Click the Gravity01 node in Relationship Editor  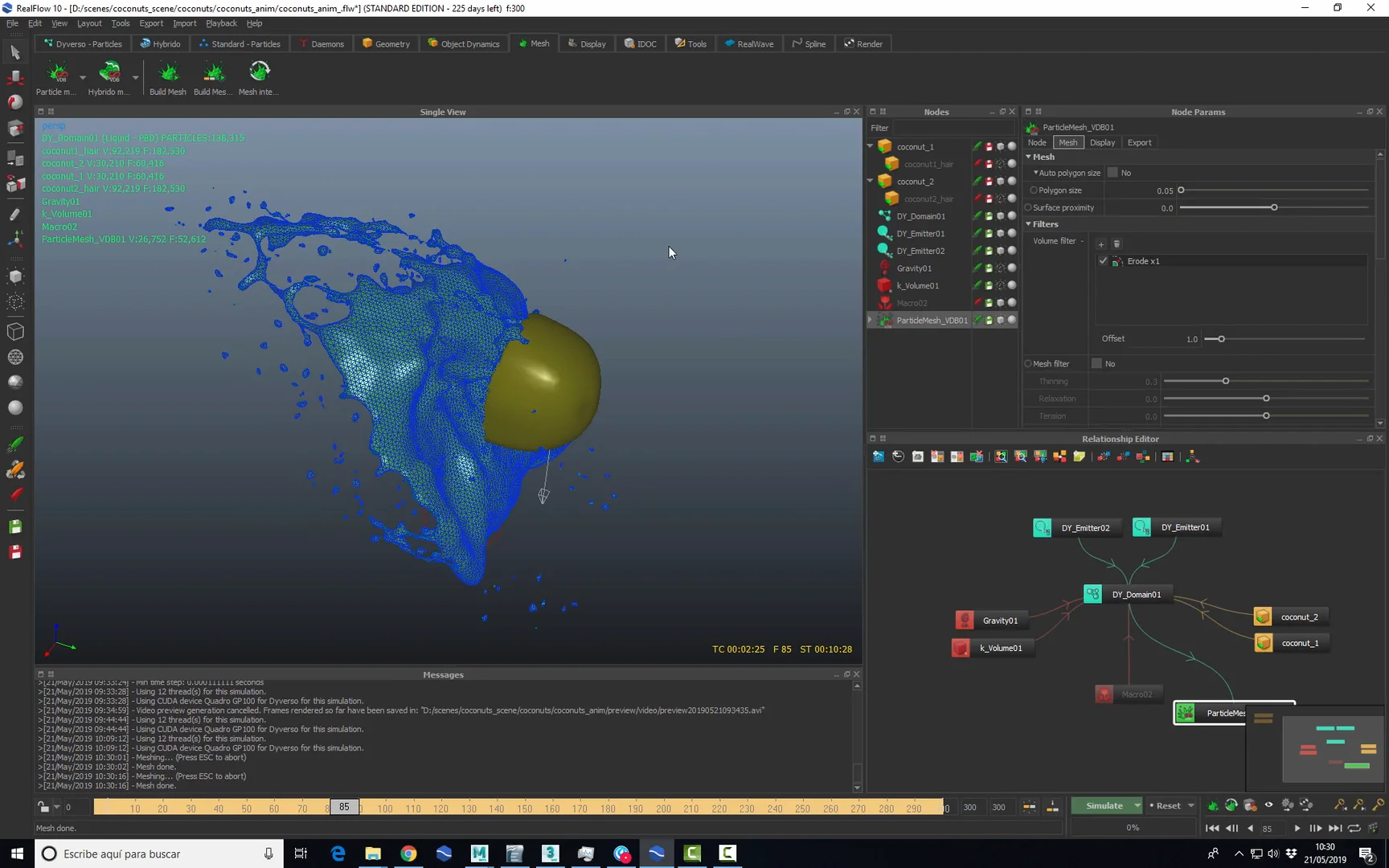tap(999, 620)
